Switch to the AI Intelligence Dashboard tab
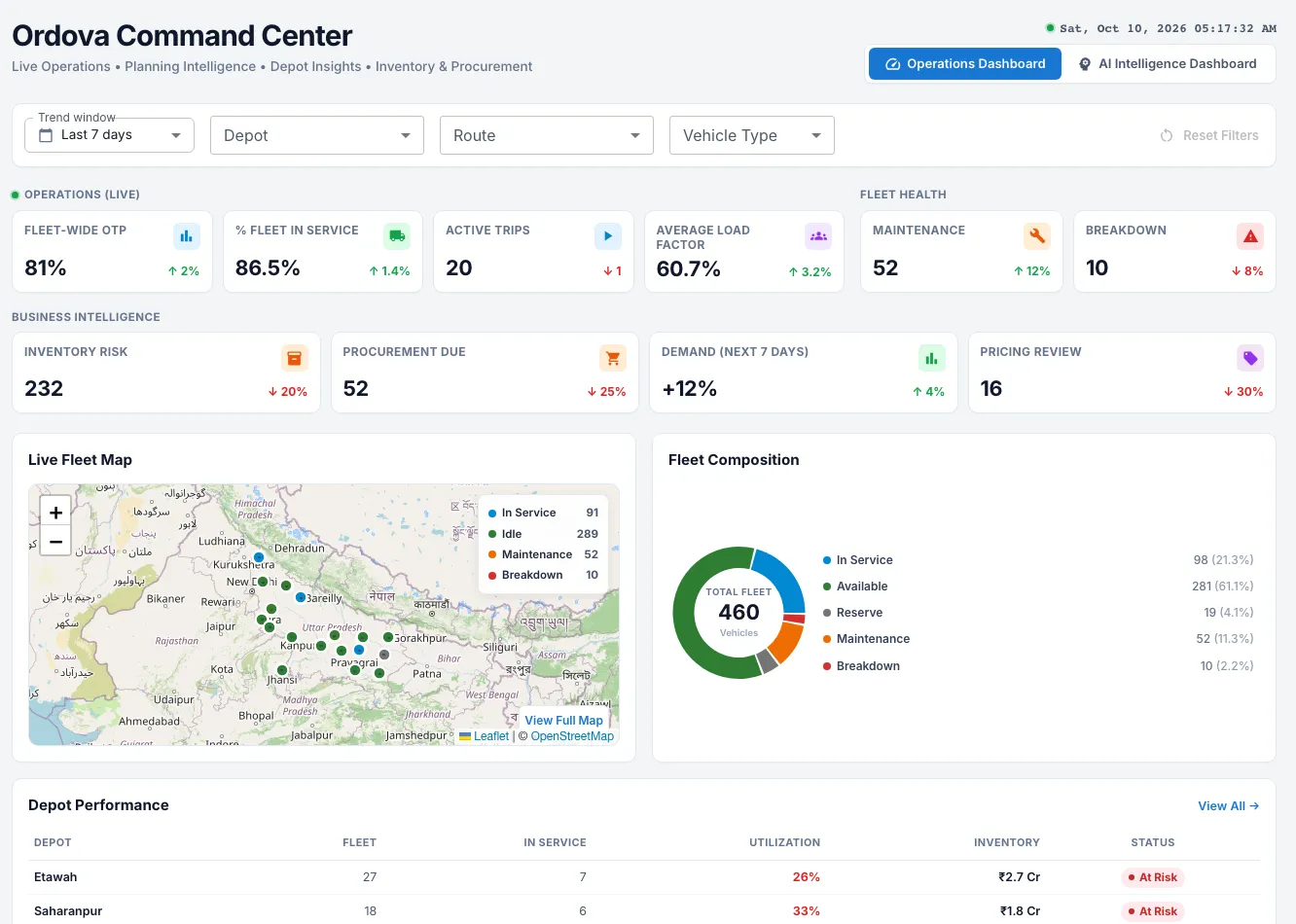Image resolution: width=1296 pixels, height=924 pixels. pos(1168,64)
